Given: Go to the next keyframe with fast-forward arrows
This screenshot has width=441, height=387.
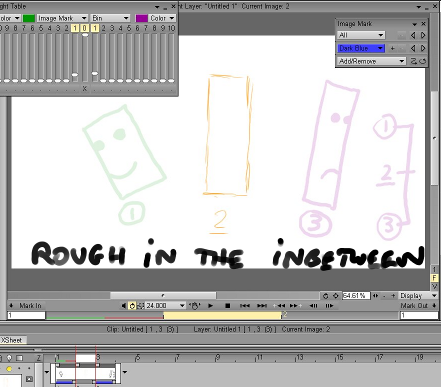Looking at the screenshot, I should 295,305.
